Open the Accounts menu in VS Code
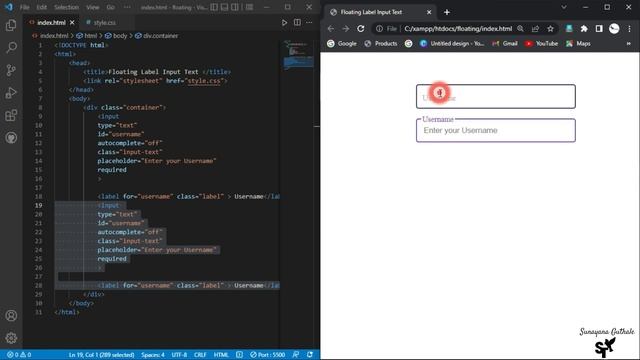640x360 pixels. coord(11,316)
